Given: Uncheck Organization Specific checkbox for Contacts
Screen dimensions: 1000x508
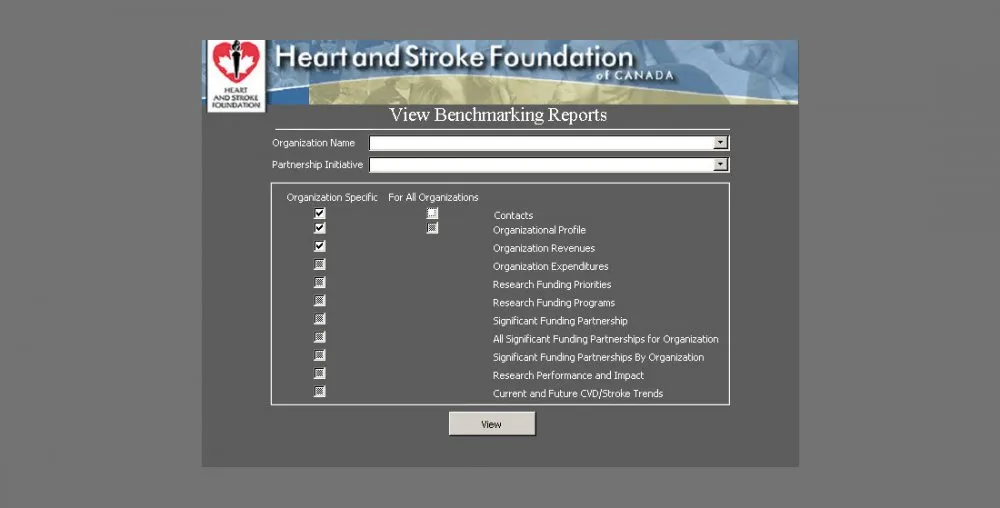Looking at the screenshot, I should coord(320,214).
